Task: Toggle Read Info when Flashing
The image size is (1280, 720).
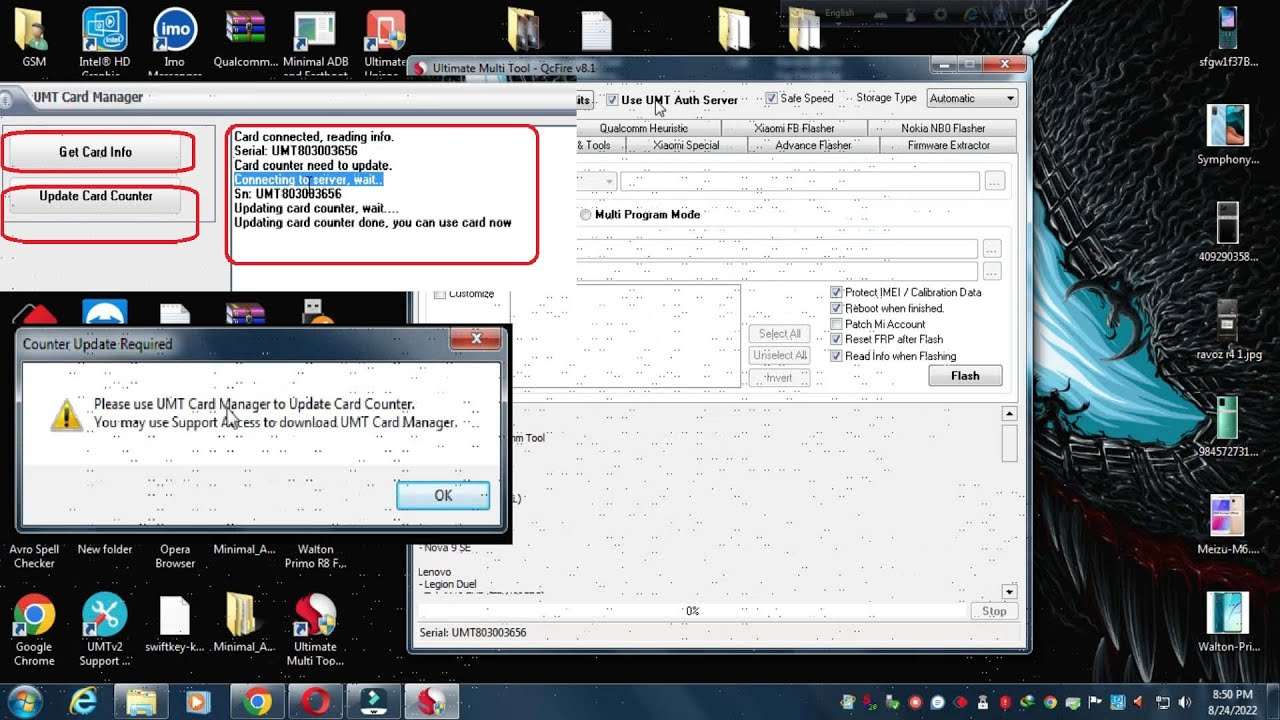Action: pos(837,356)
